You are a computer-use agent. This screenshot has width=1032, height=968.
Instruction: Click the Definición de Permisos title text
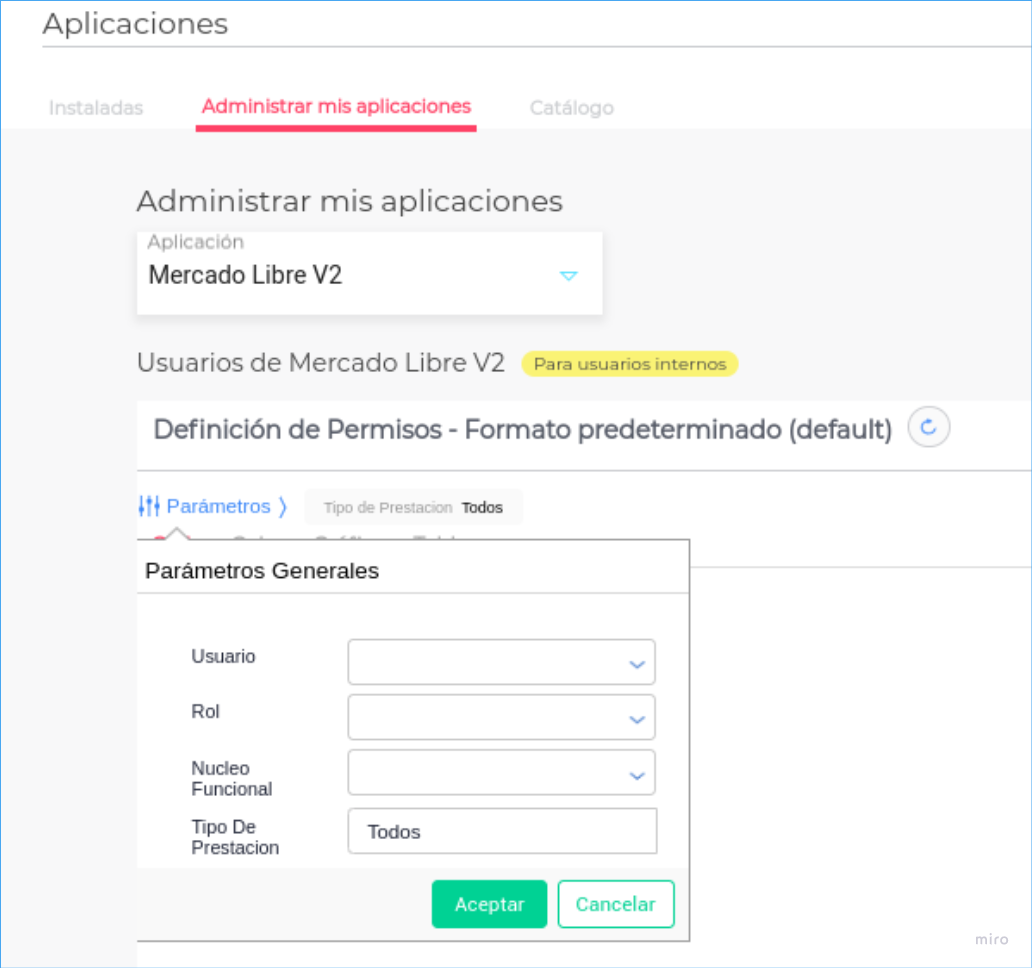522,430
